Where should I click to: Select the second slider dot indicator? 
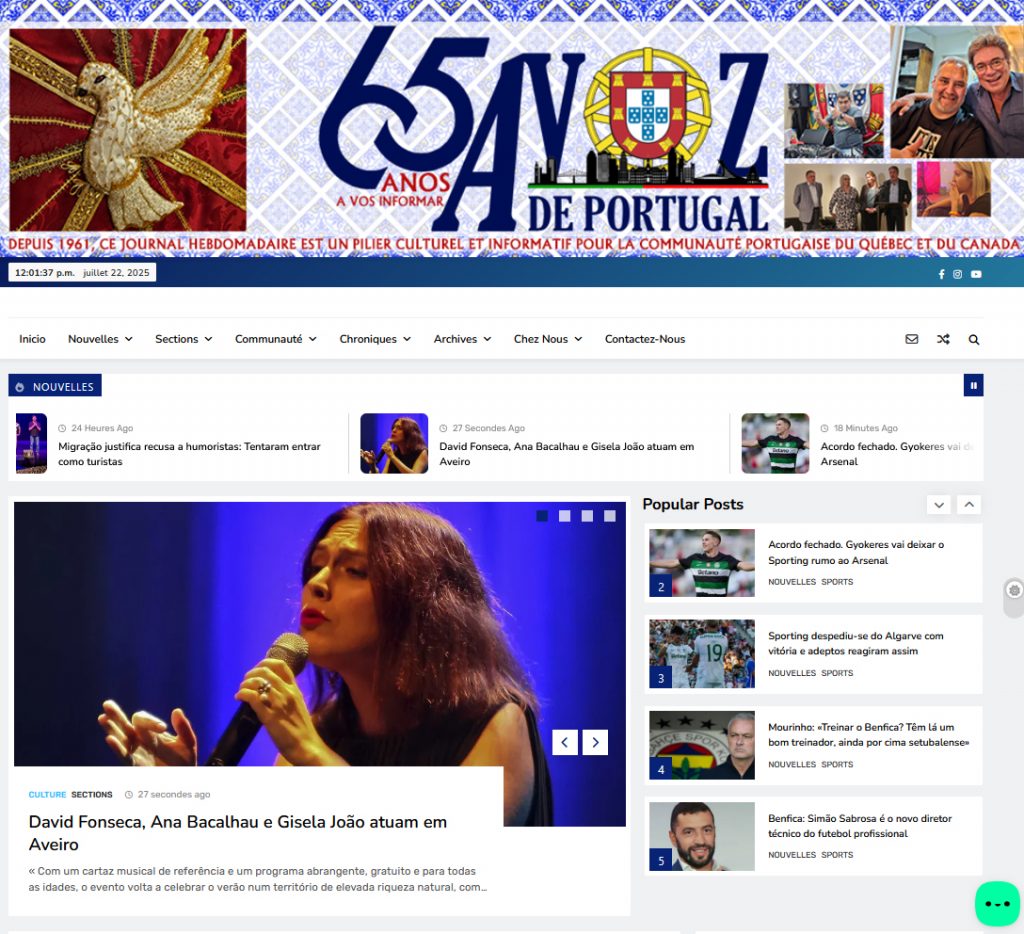tap(565, 516)
